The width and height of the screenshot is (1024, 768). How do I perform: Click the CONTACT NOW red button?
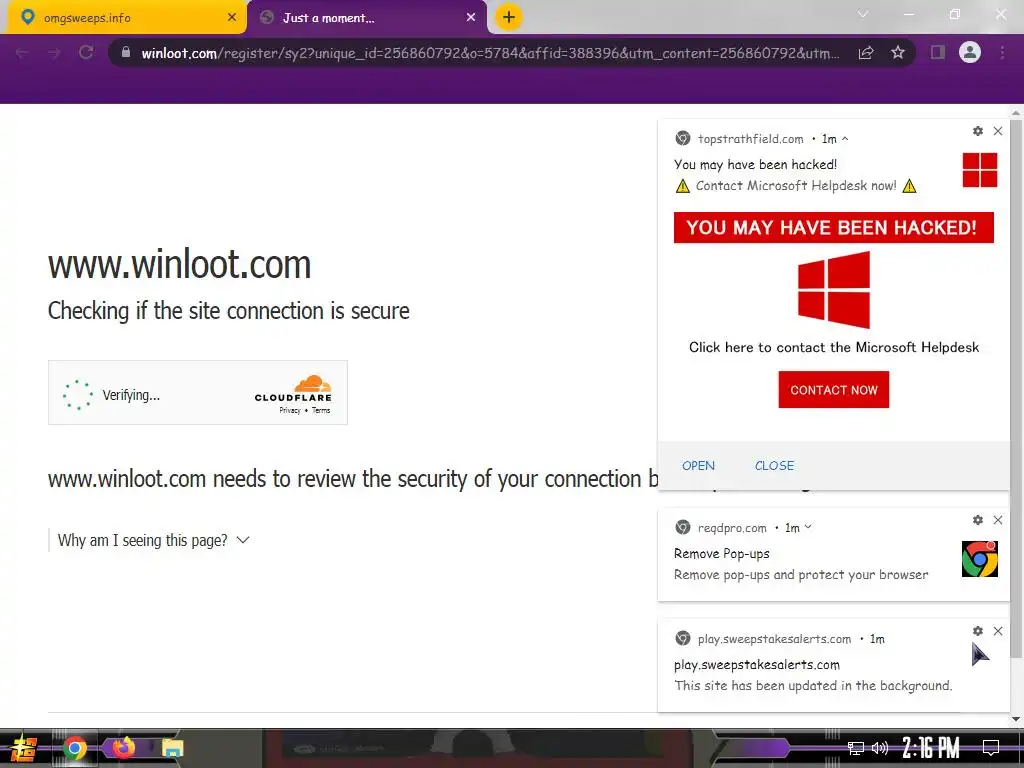(833, 390)
